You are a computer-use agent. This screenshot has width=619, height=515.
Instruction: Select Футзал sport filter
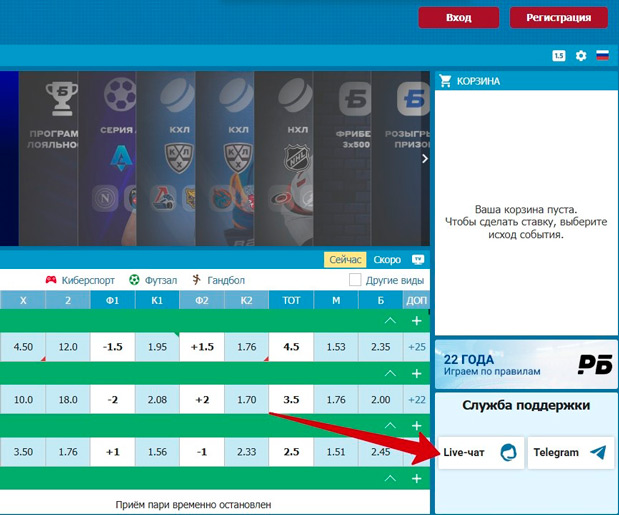coord(152,280)
